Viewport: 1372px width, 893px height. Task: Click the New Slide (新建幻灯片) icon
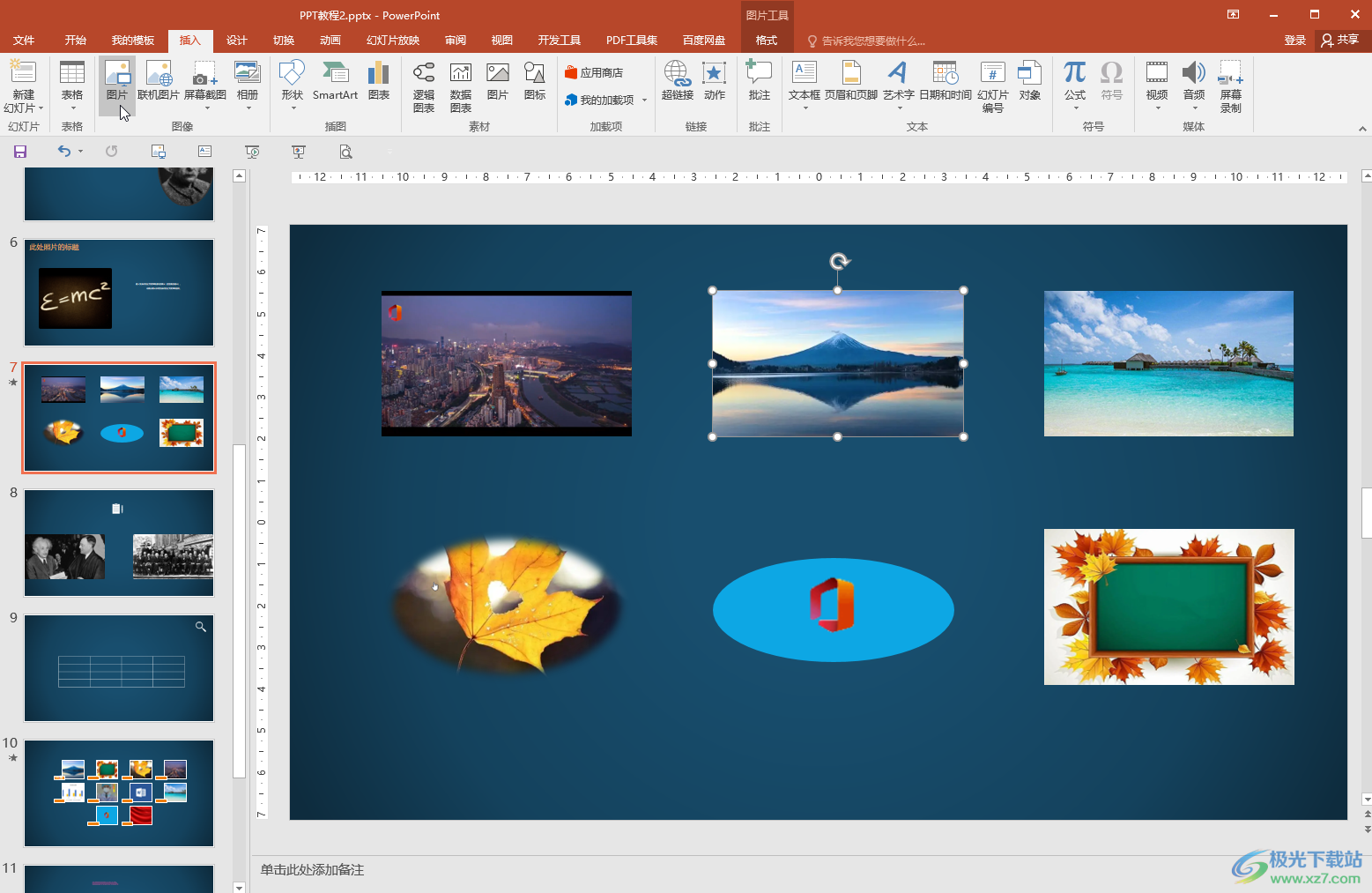tap(23, 74)
